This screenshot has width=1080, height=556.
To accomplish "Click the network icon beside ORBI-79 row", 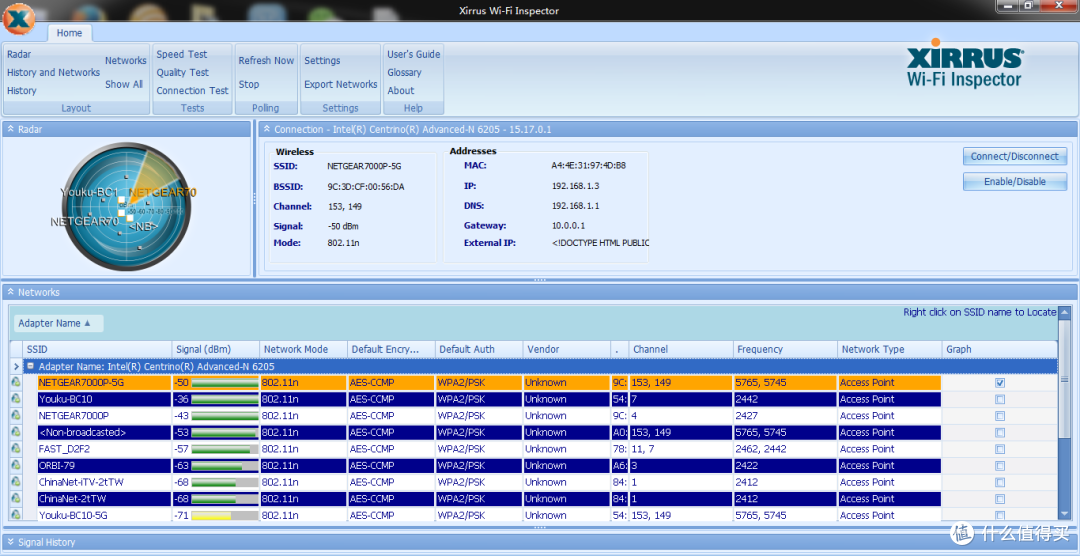I will pos(16,465).
